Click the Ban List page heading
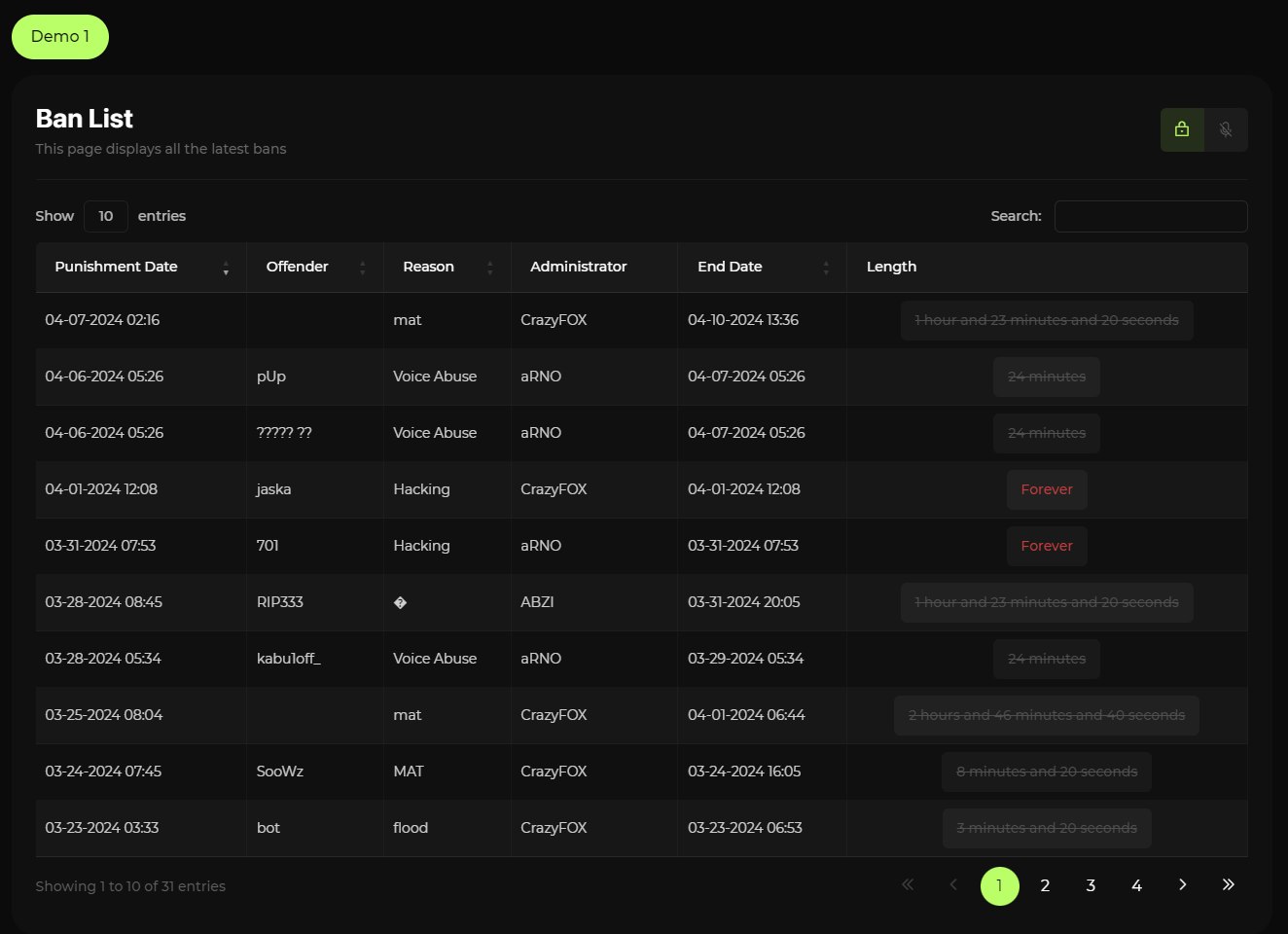Screen dimensions: 1288x934 [x=85, y=119]
